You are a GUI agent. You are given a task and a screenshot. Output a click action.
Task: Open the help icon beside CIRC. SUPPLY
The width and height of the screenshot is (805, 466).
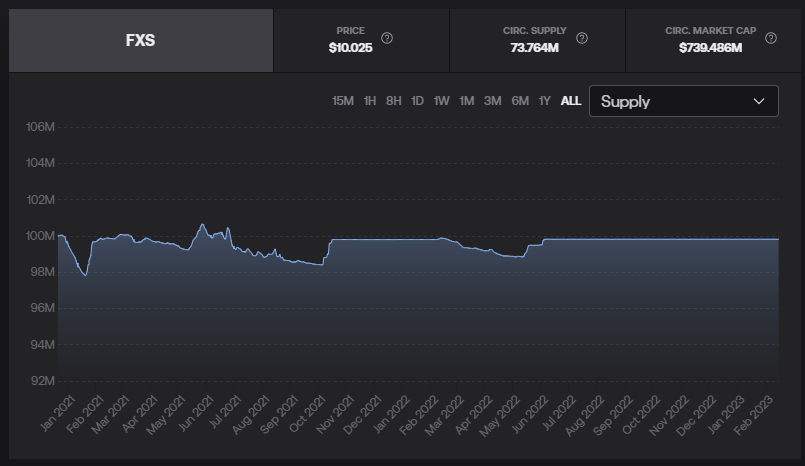[582, 38]
